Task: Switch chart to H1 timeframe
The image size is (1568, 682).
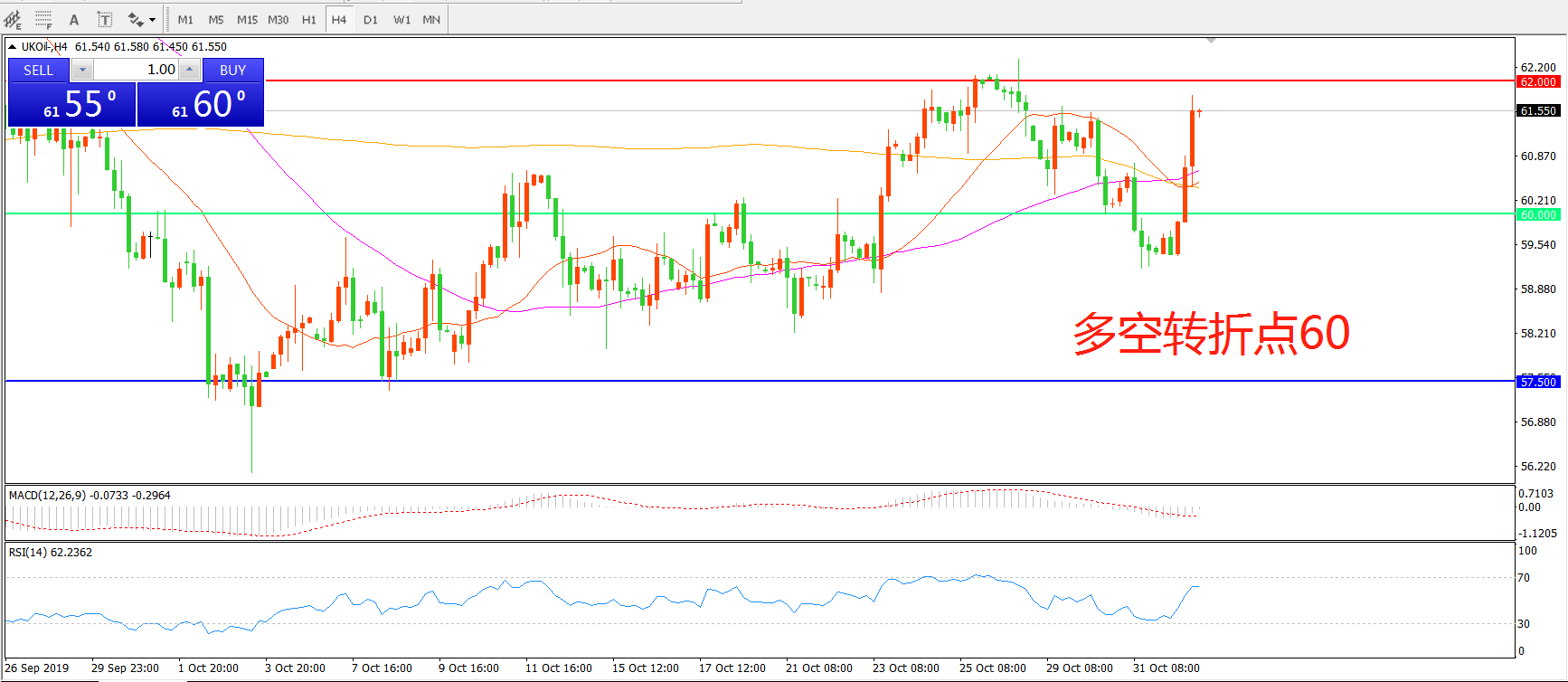Action: (x=308, y=19)
